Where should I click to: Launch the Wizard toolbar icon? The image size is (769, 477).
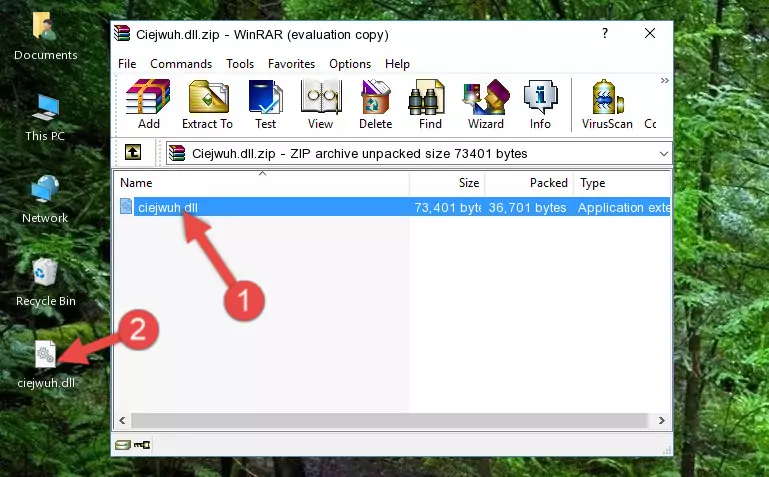point(486,104)
